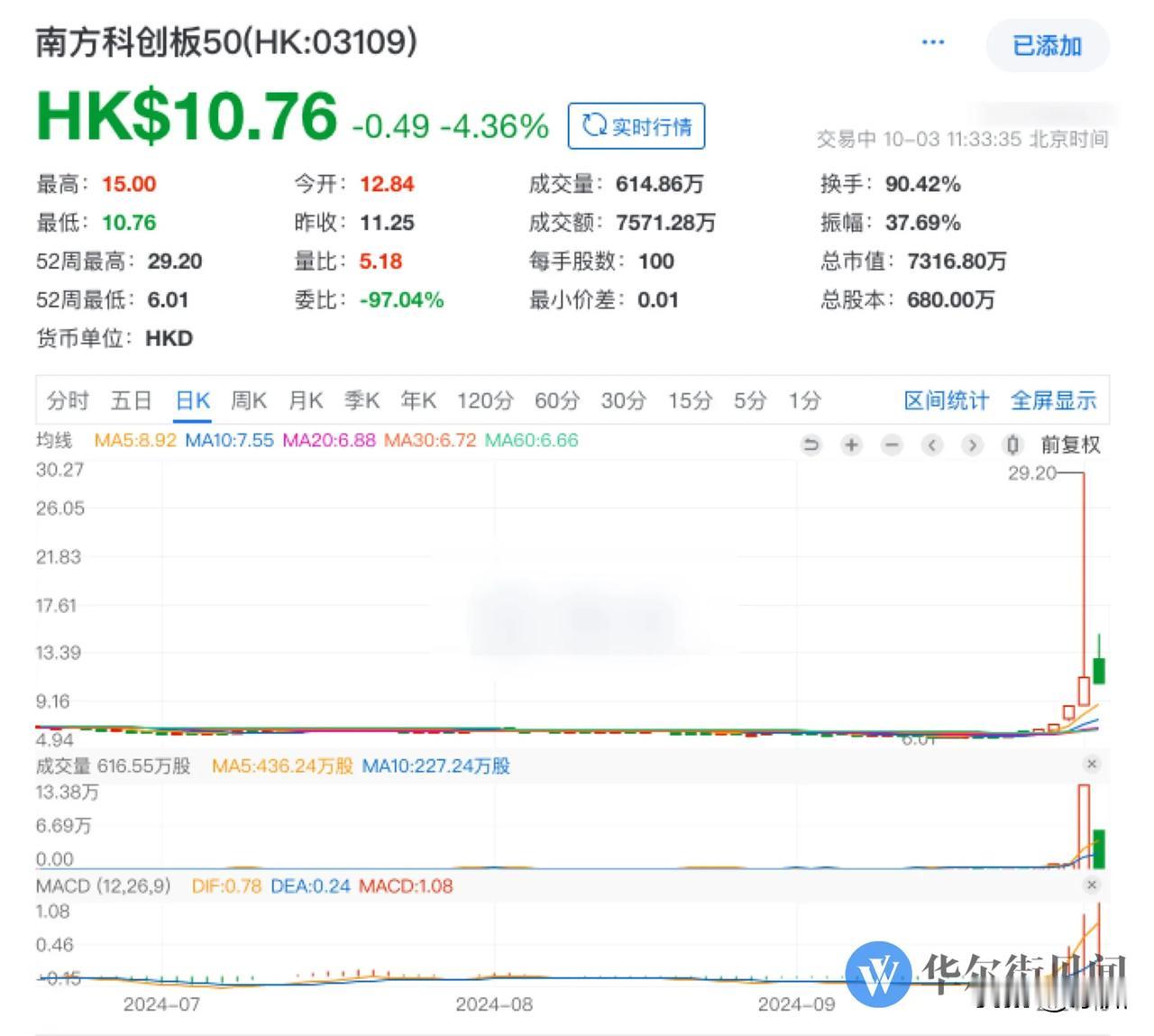
Task: Click the 52周最高 value 29.20
Action: pyautogui.click(x=175, y=261)
